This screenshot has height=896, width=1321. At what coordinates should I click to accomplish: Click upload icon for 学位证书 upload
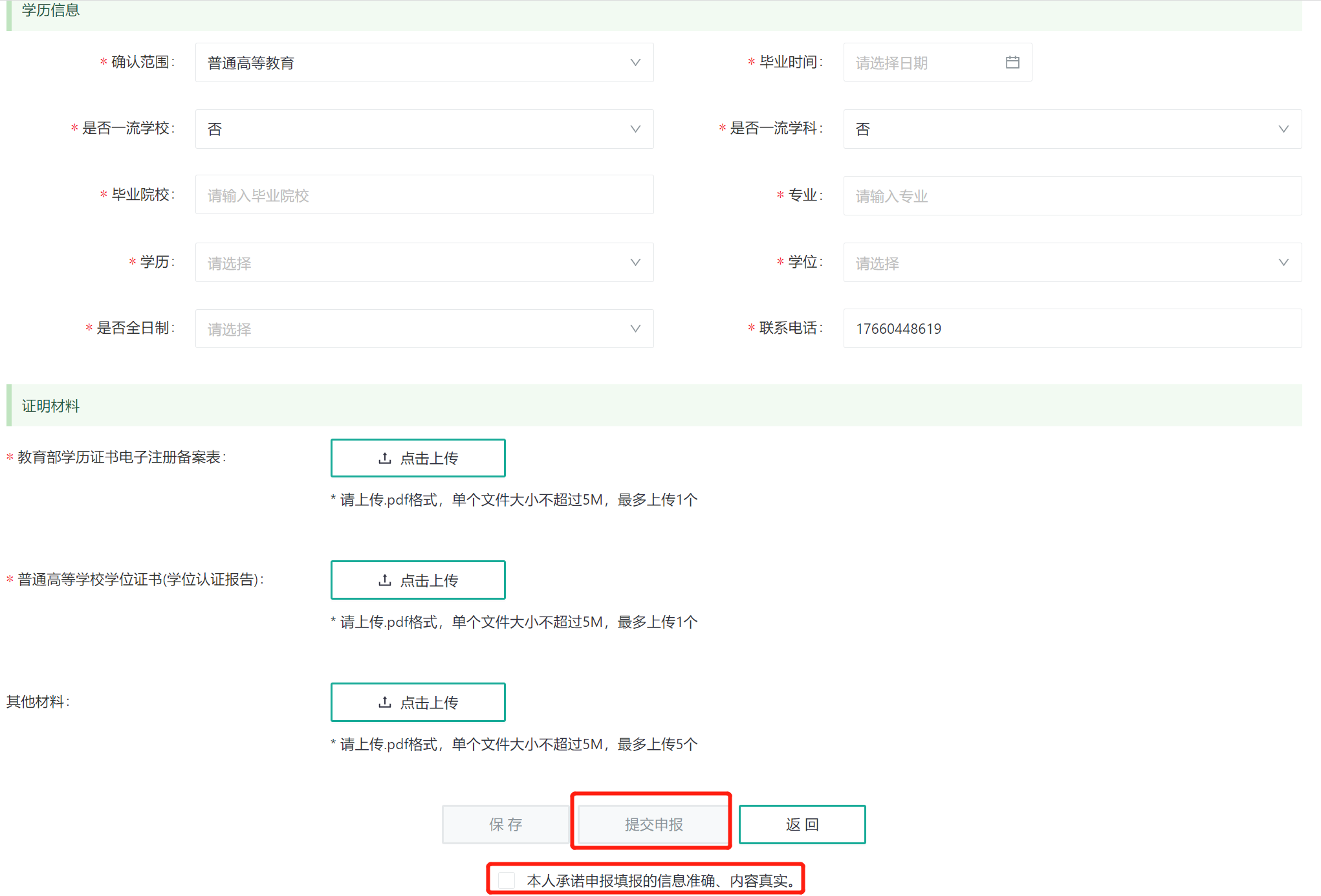[385, 580]
